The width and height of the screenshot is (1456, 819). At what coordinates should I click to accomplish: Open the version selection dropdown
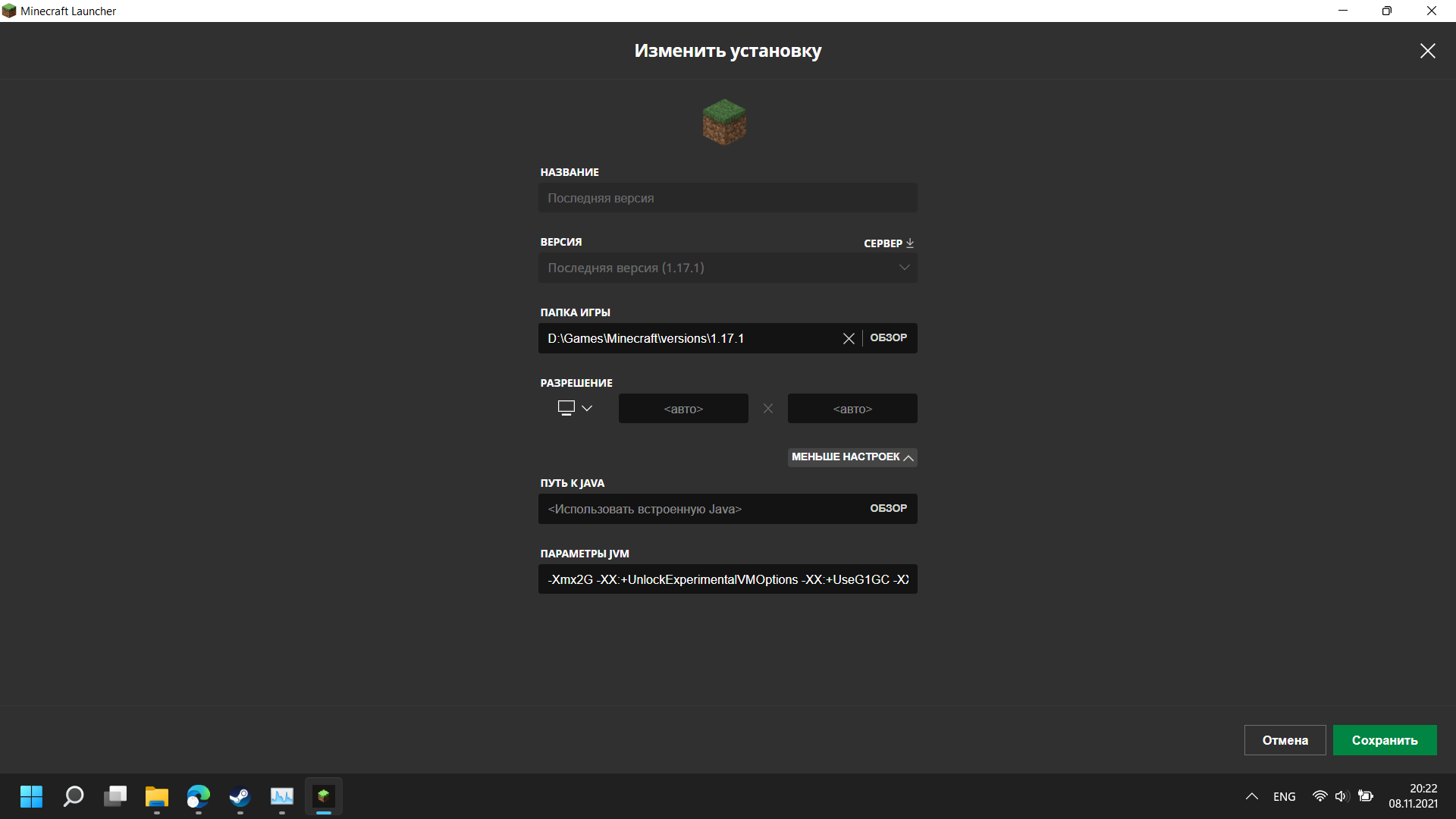(727, 268)
